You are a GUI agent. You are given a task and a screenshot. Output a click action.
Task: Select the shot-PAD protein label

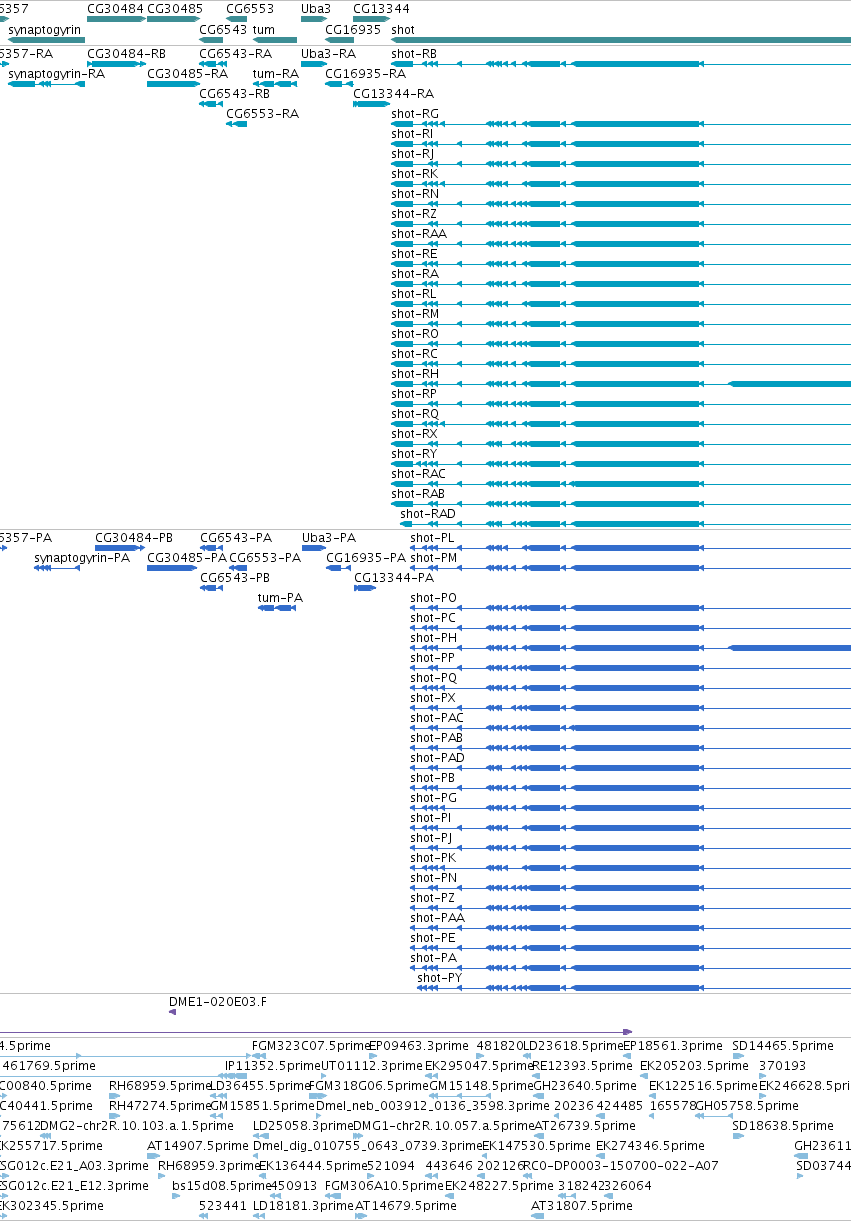point(437,758)
